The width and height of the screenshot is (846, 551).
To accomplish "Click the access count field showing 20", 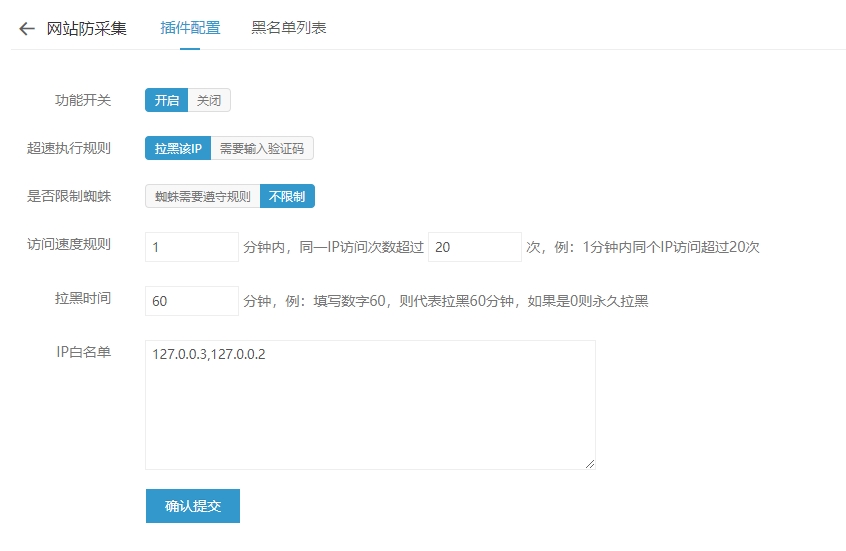I will pos(474,247).
